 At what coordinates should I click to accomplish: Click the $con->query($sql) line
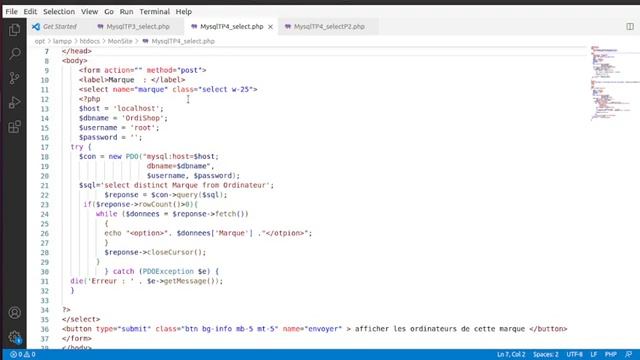[x=166, y=195]
